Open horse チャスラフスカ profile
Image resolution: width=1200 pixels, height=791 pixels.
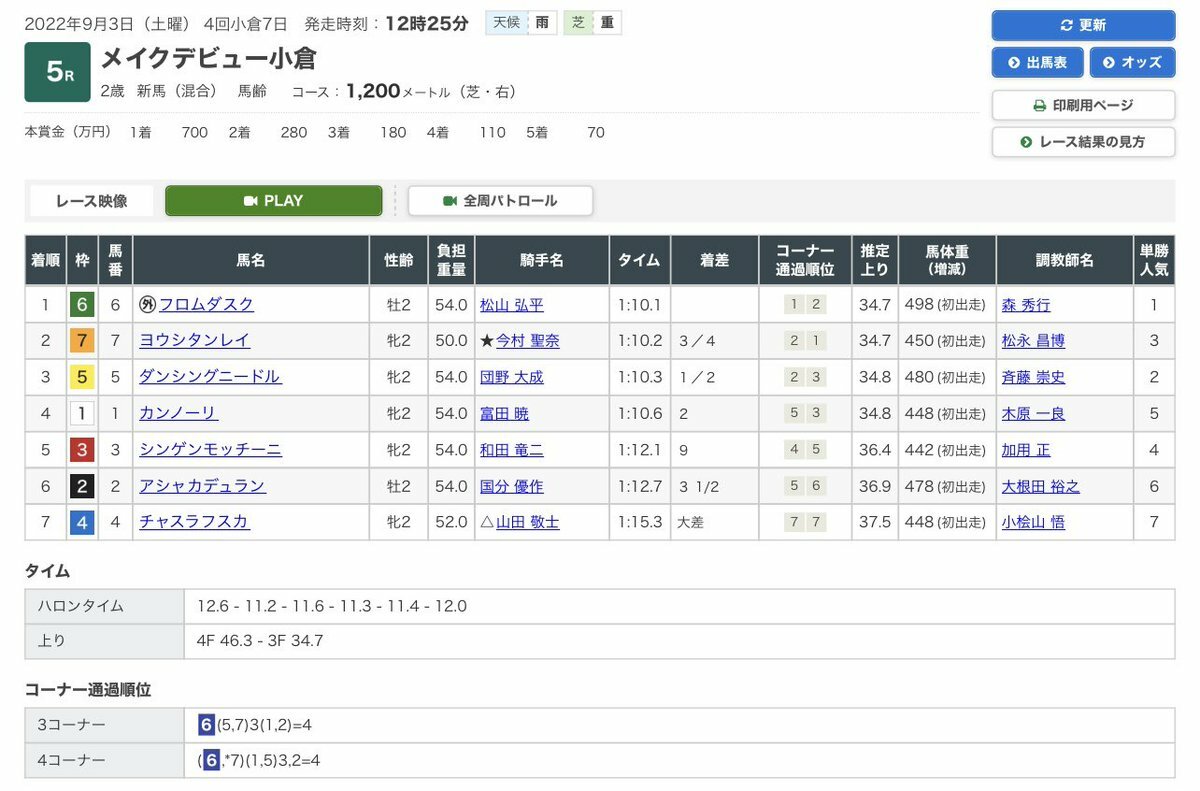point(194,522)
